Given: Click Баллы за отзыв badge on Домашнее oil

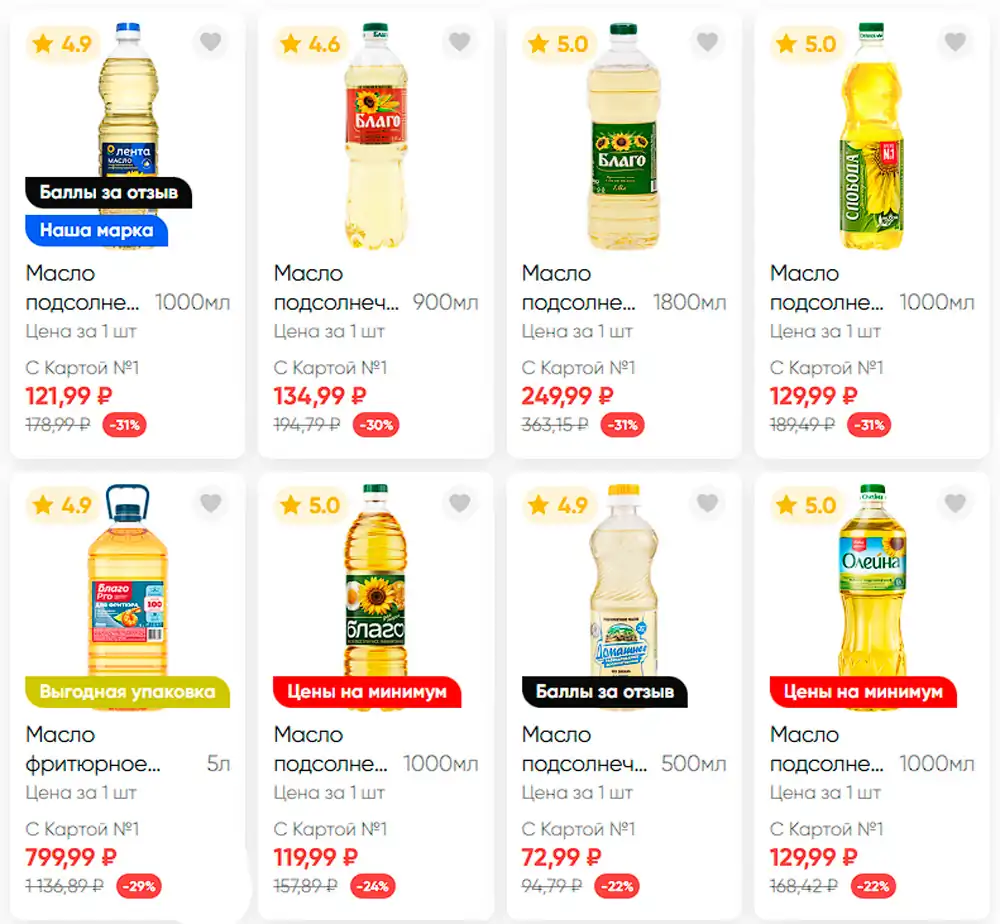Looking at the screenshot, I should click(604, 691).
